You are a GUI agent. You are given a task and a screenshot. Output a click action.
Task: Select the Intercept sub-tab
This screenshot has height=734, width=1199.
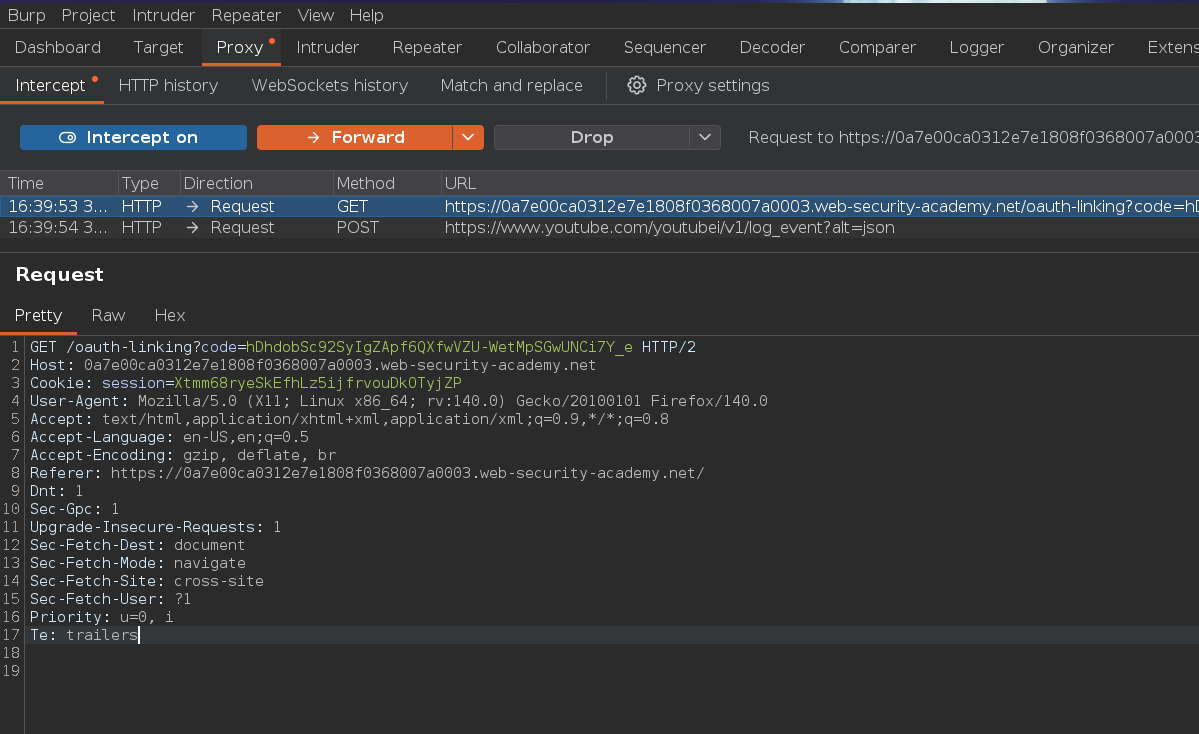coord(50,86)
